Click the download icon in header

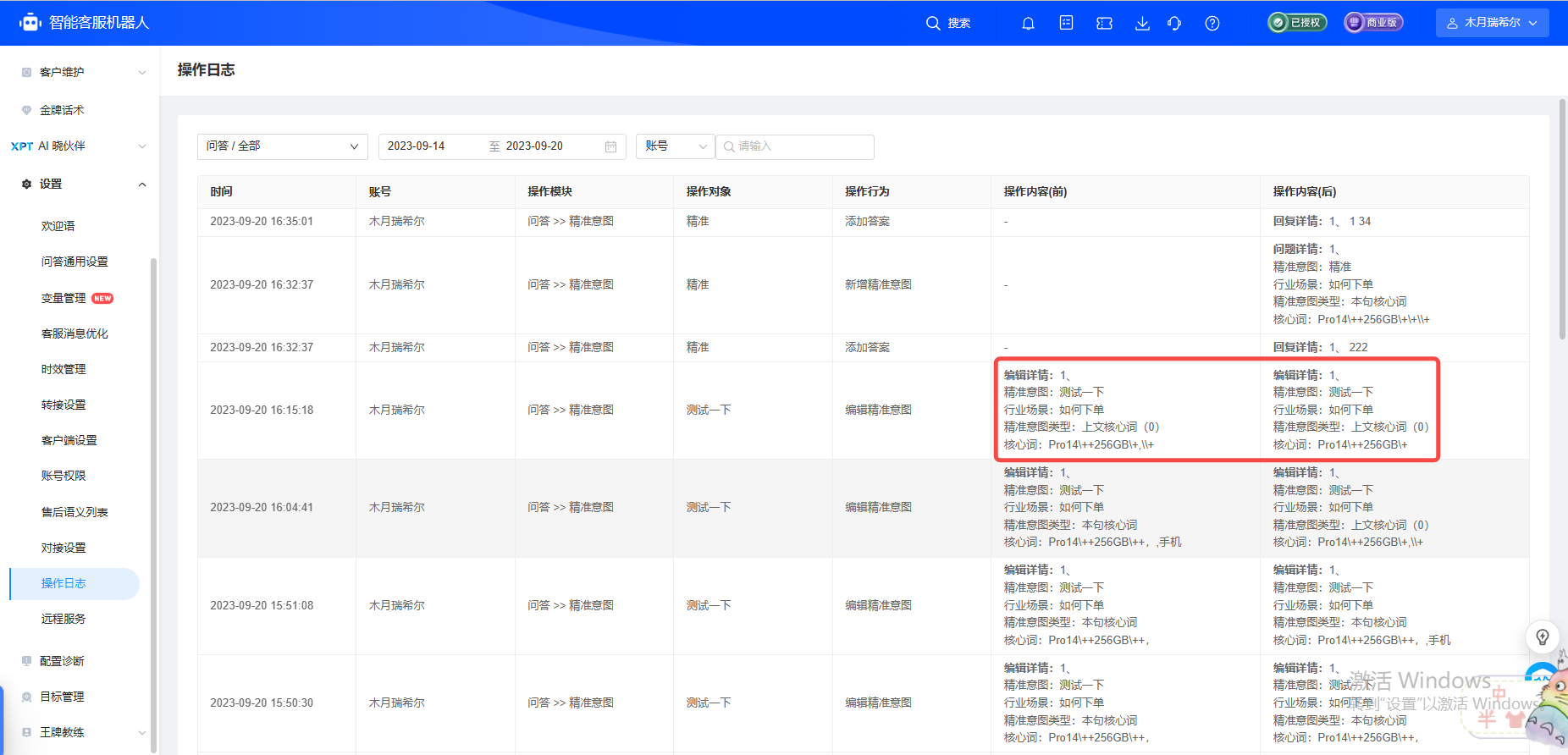[x=1142, y=23]
